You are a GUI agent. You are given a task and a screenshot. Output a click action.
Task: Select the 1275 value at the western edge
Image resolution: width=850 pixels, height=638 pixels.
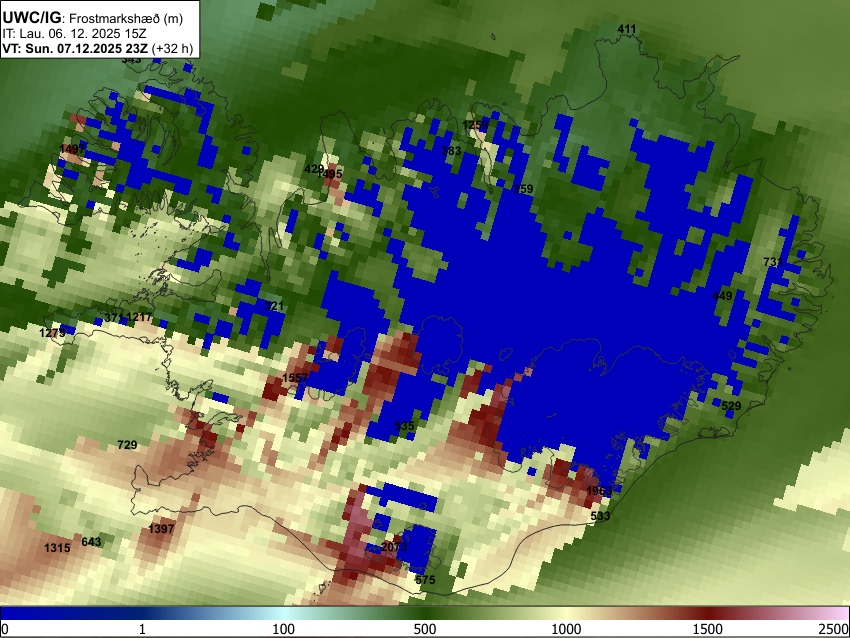pos(53,332)
